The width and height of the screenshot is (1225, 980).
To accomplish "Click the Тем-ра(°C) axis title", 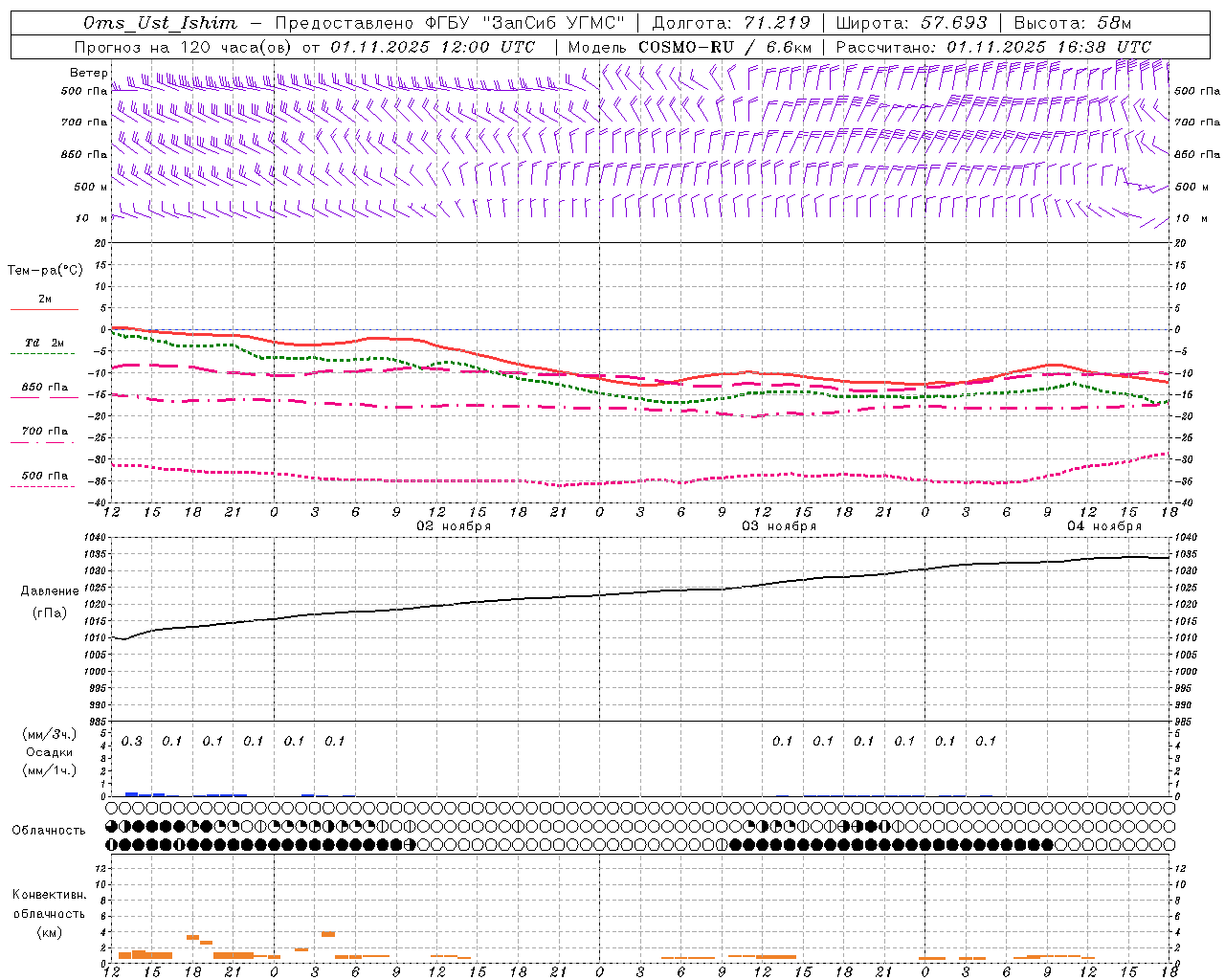I will click(x=45, y=271).
